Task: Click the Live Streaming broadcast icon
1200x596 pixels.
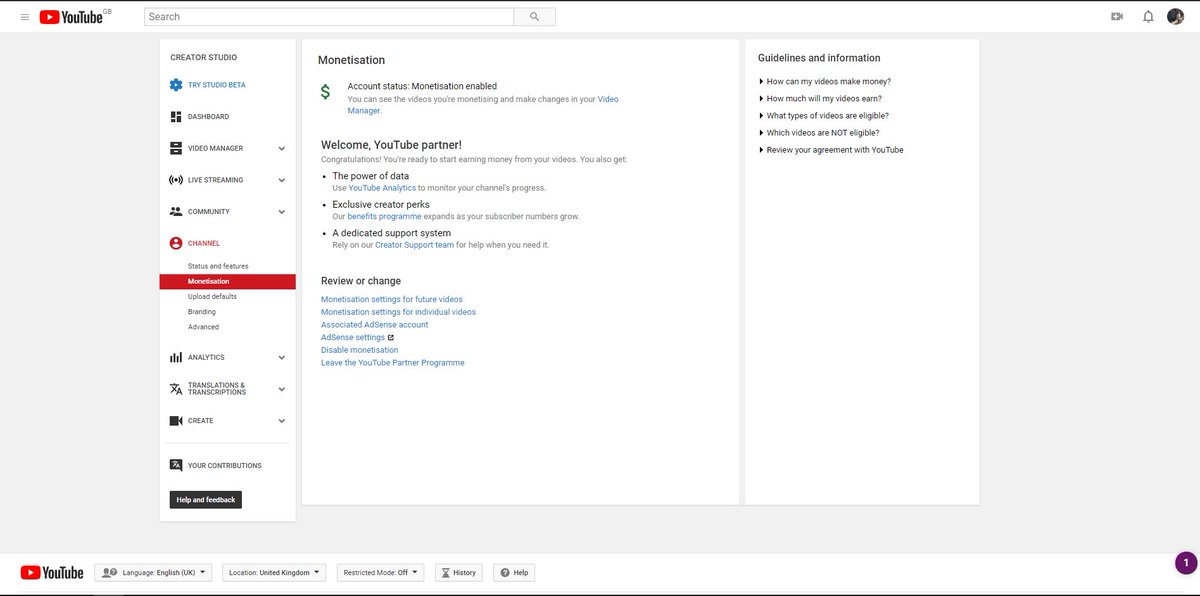Action: coord(176,180)
